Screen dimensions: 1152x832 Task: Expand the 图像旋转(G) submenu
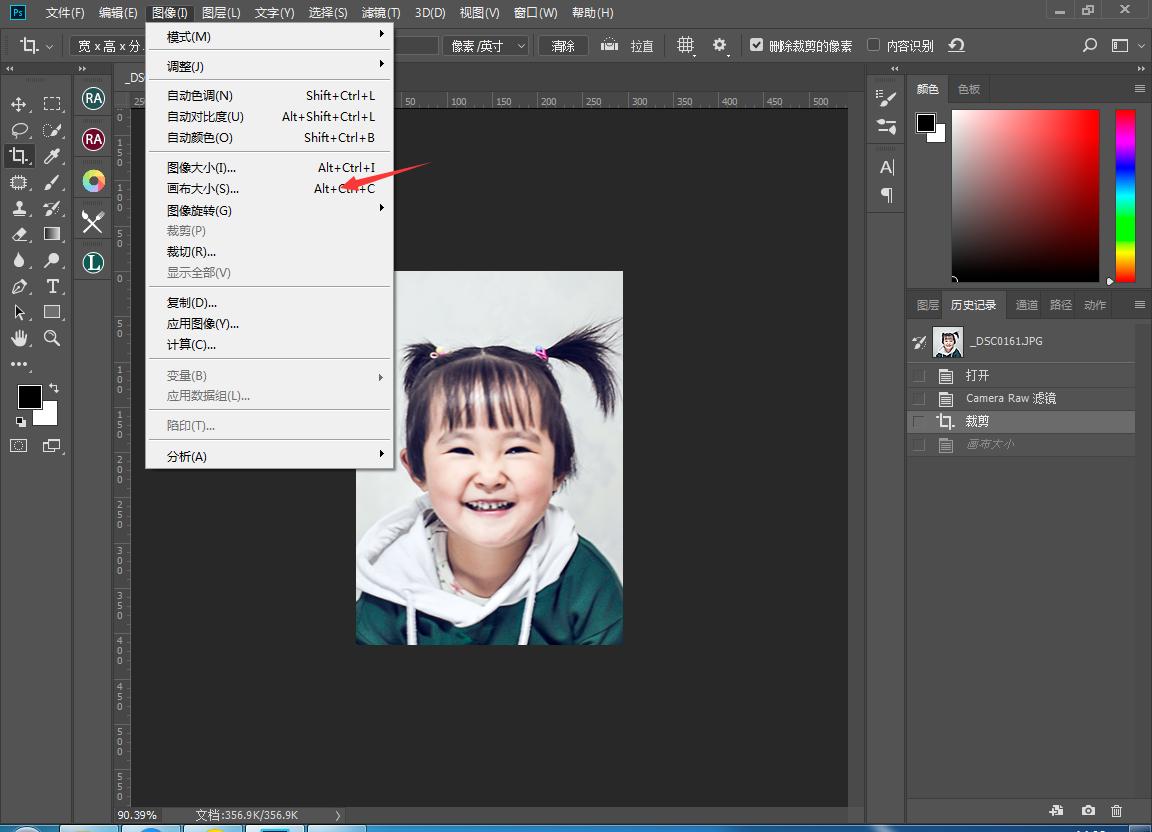200,210
